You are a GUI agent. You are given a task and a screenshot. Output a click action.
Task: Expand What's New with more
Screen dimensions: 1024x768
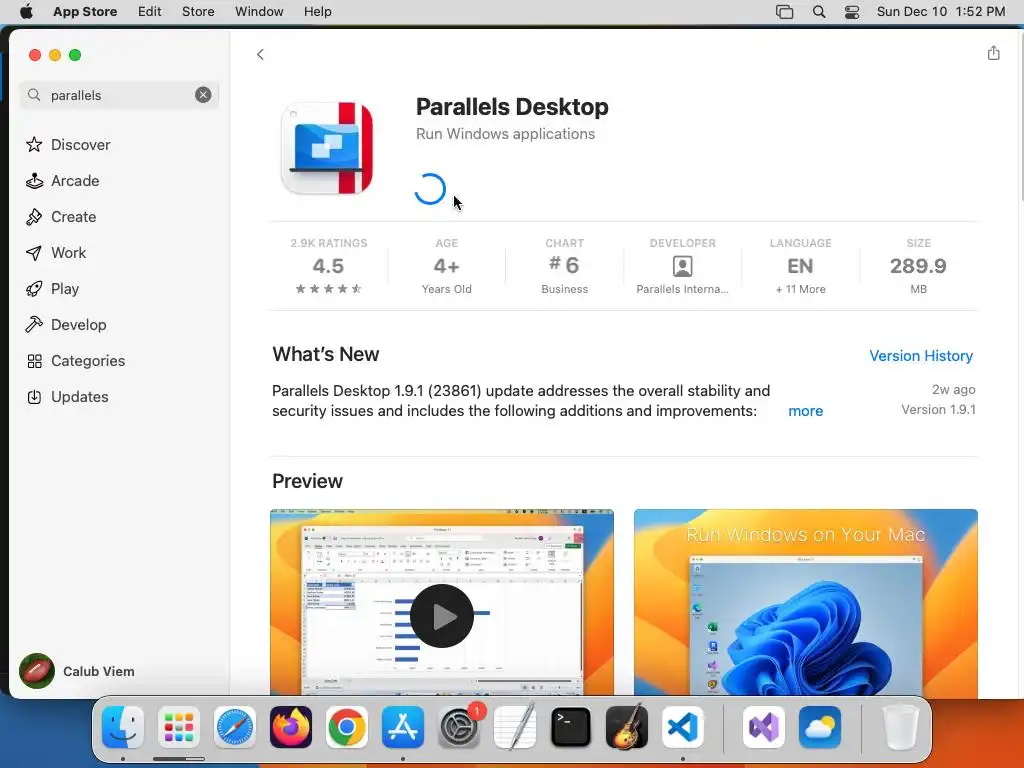[x=805, y=411]
